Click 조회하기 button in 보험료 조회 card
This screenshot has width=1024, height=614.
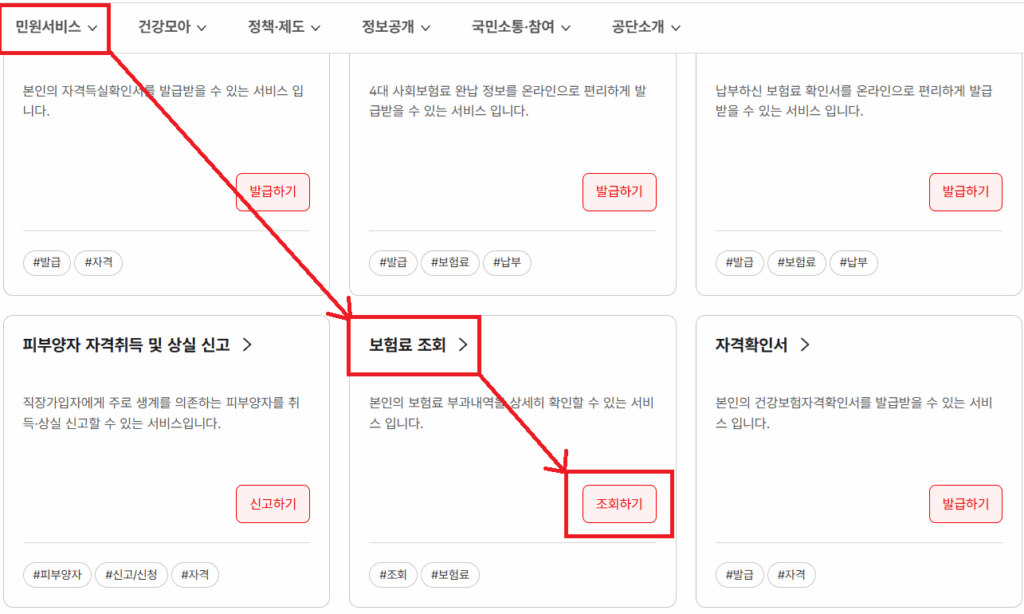pos(619,504)
